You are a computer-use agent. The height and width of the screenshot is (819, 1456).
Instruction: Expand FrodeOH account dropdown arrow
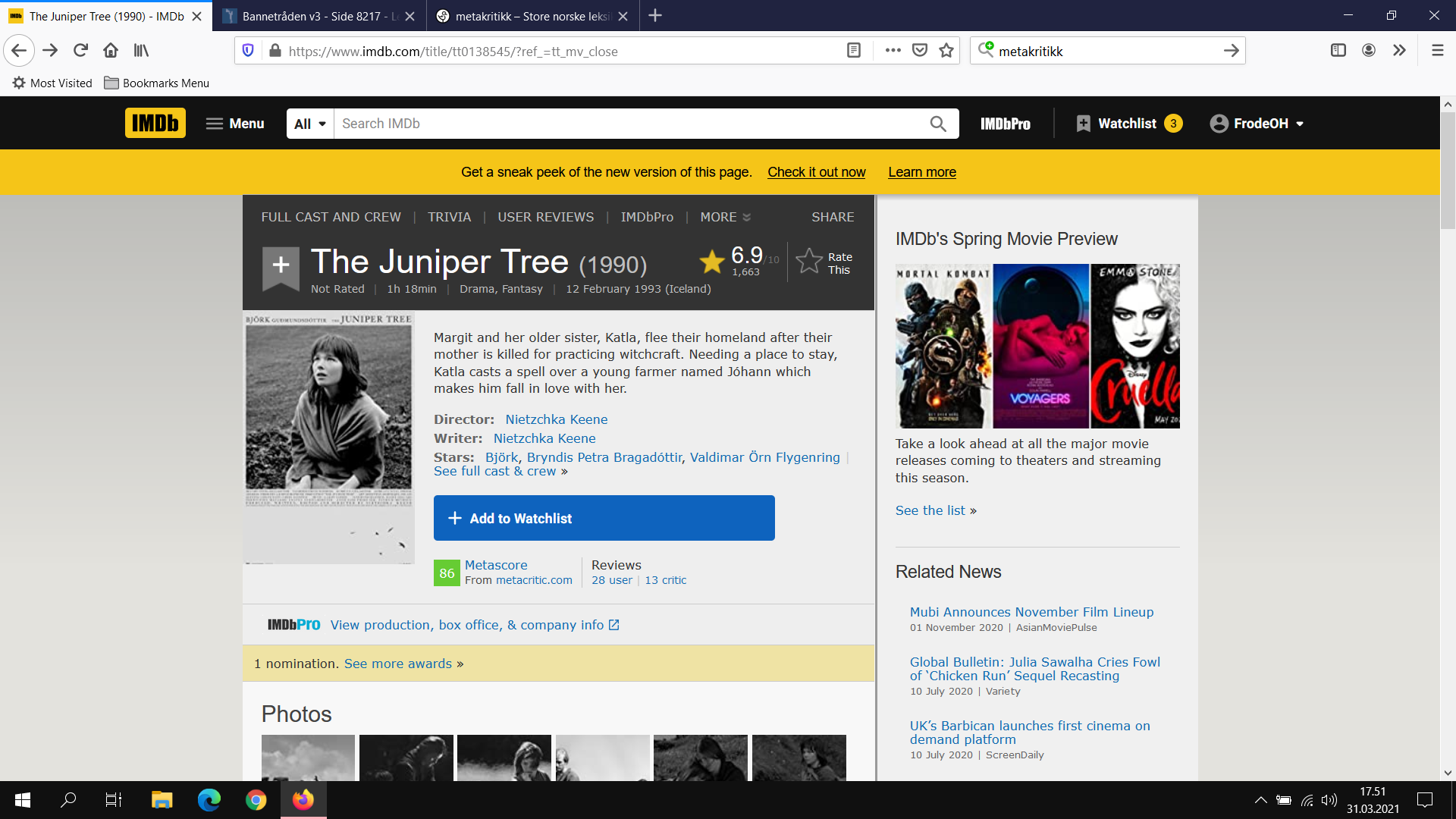click(x=1300, y=124)
